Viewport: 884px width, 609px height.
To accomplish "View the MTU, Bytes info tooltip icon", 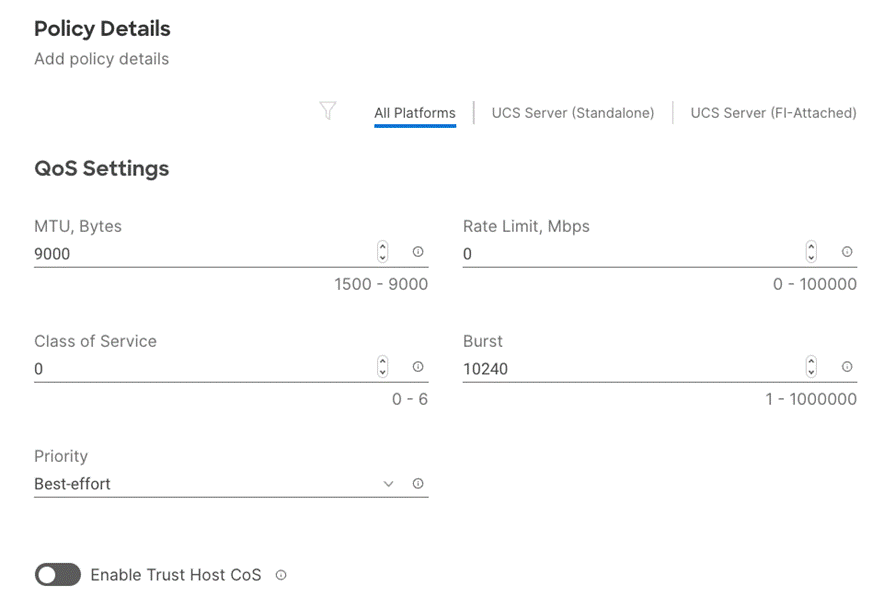I will (420, 253).
